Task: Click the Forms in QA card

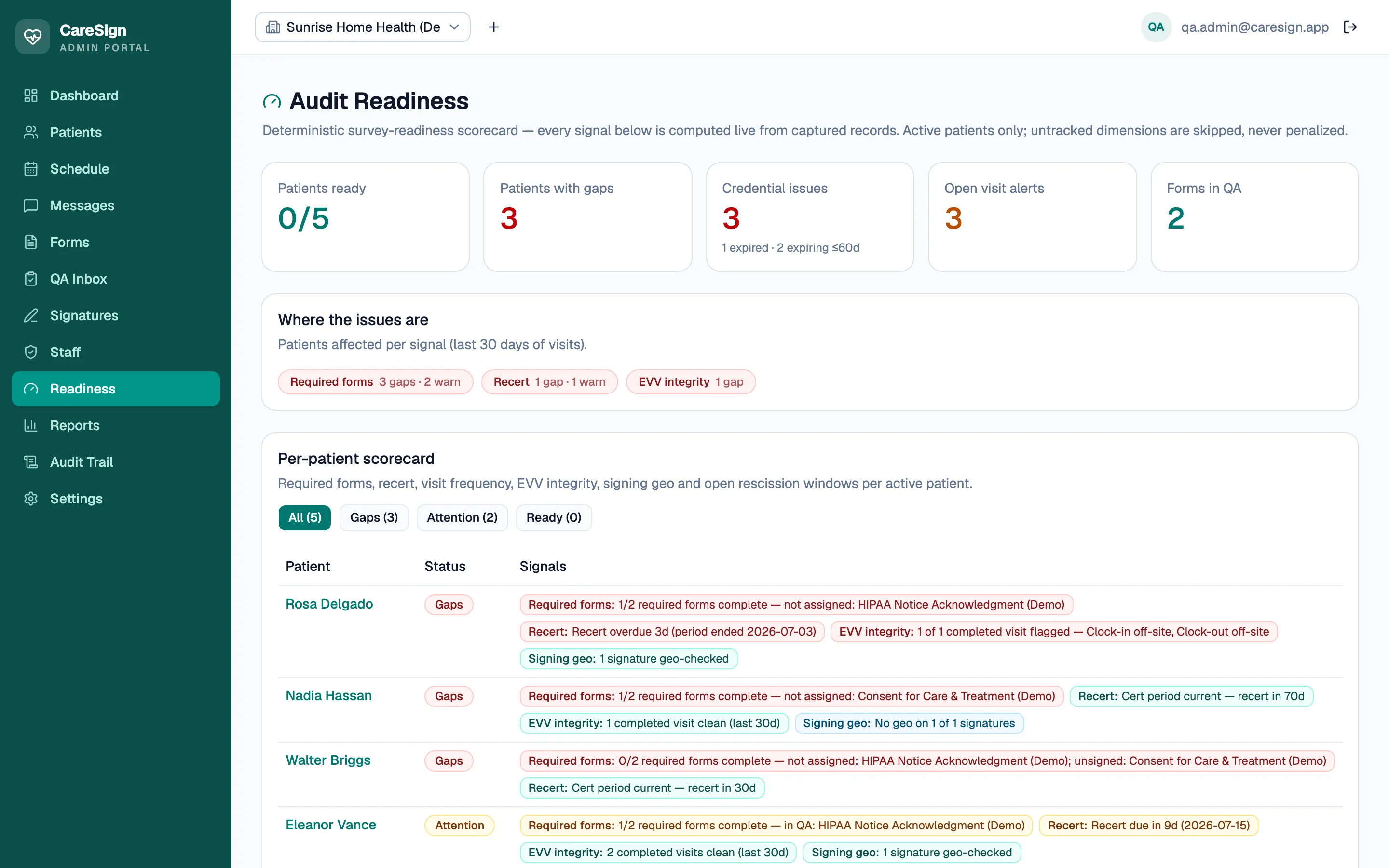Action: (x=1255, y=217)
